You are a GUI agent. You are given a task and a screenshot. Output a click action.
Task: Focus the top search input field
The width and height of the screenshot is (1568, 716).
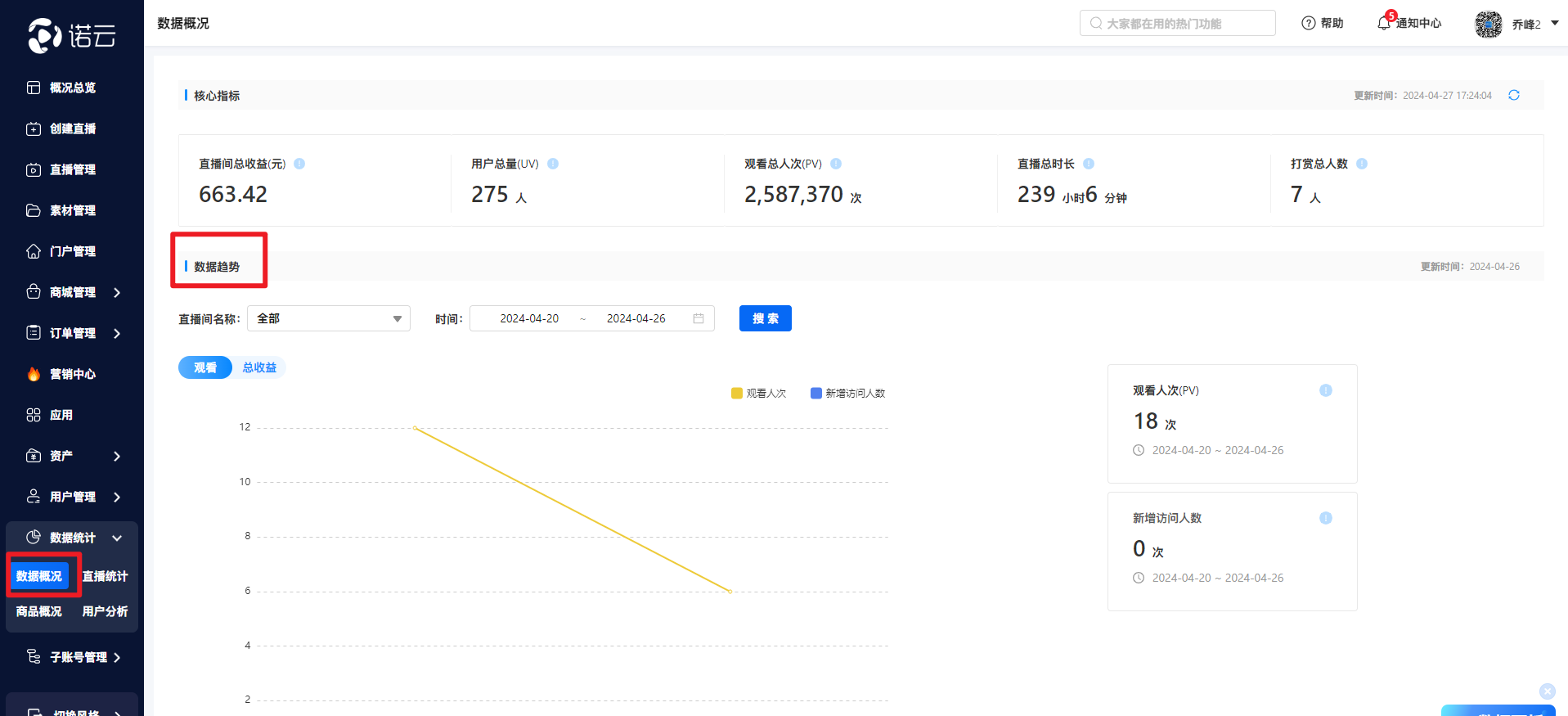[x=1178, y=24]
